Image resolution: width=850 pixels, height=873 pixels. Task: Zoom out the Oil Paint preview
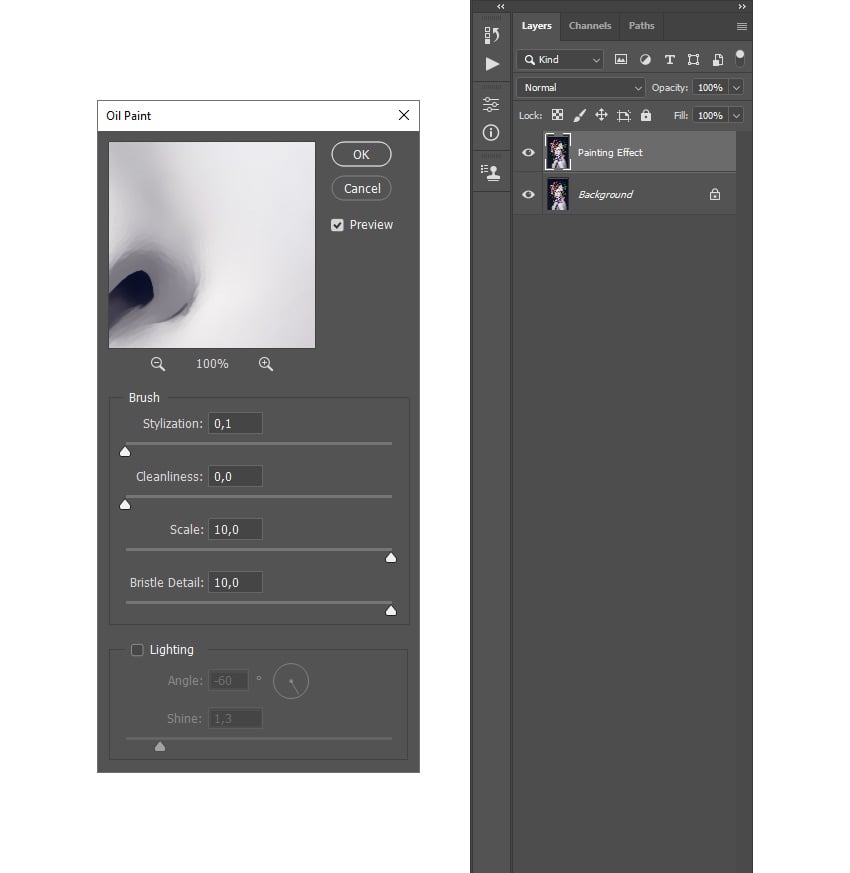click(158, 364)
